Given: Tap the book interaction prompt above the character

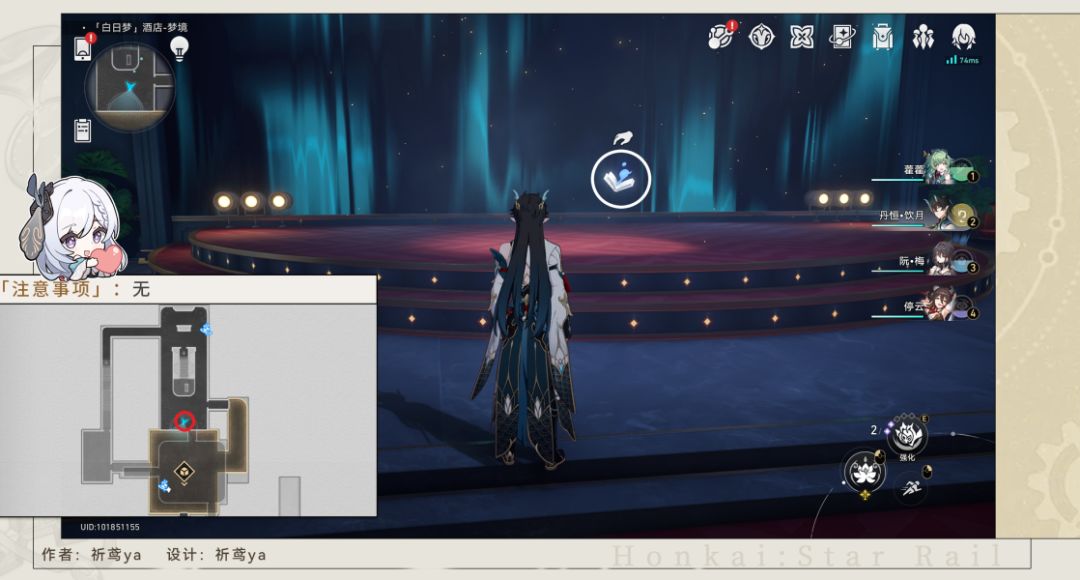Looking at the screenshot, I should click(x=621, y=179).
